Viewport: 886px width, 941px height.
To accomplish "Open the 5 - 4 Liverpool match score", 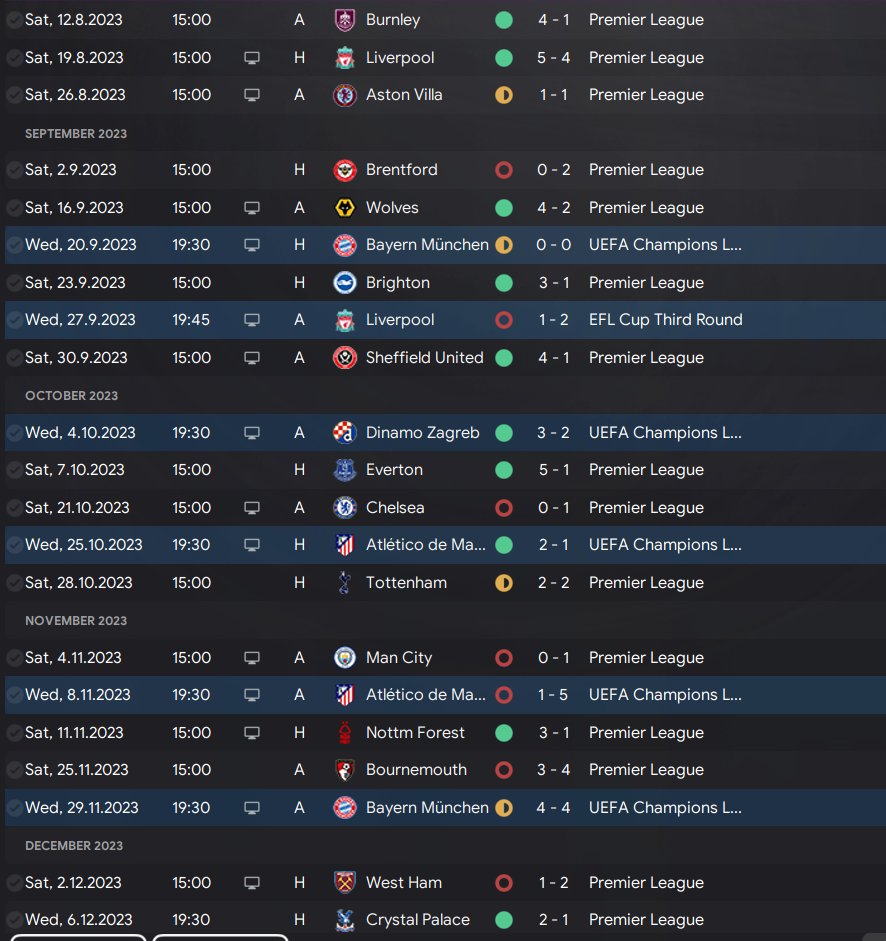I will 553,58.
